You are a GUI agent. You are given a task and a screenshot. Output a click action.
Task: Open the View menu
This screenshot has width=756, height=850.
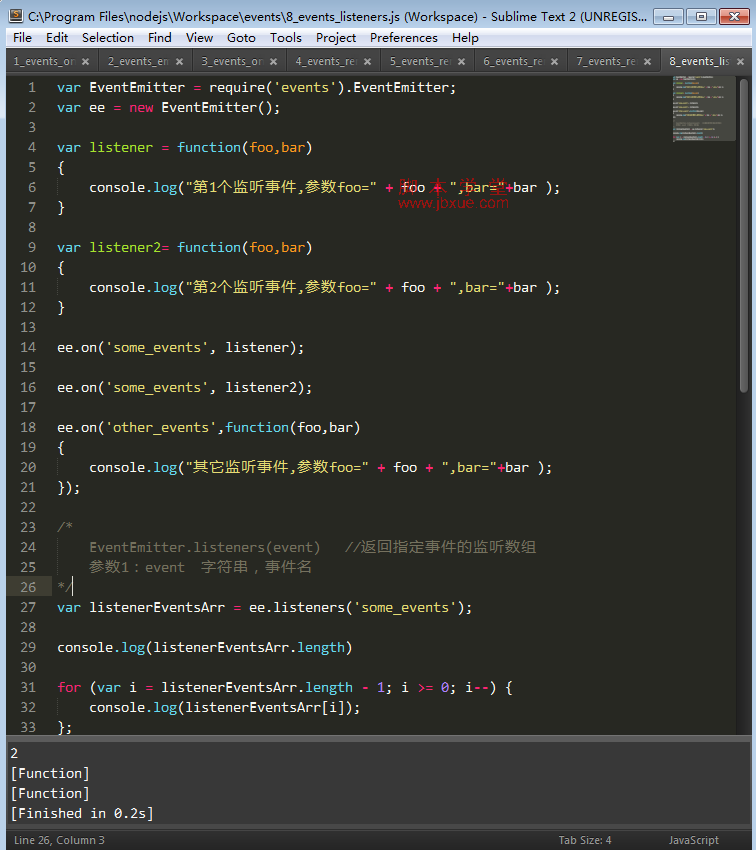point(199,38)
